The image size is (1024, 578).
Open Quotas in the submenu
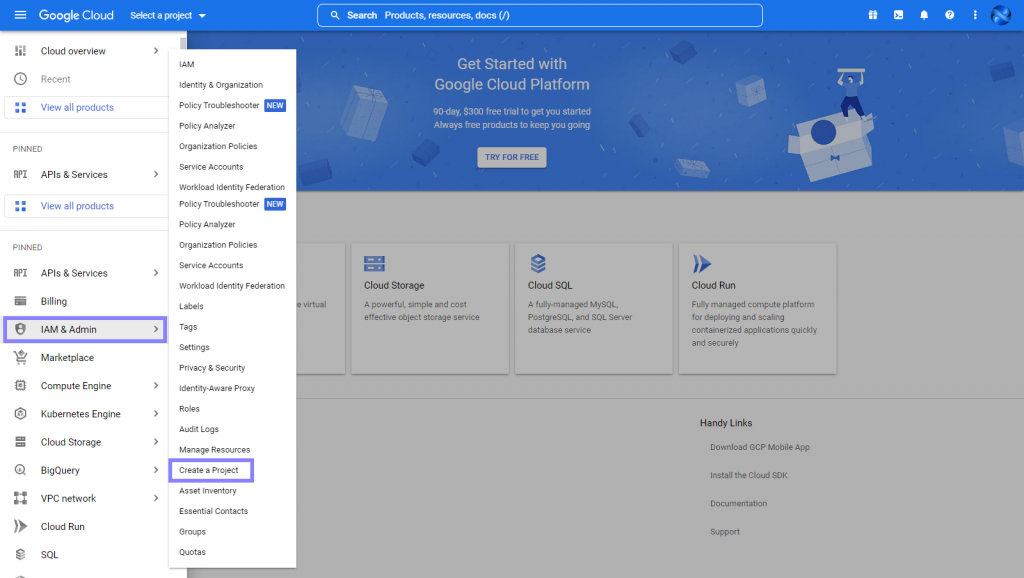click(x=192, y=552)
